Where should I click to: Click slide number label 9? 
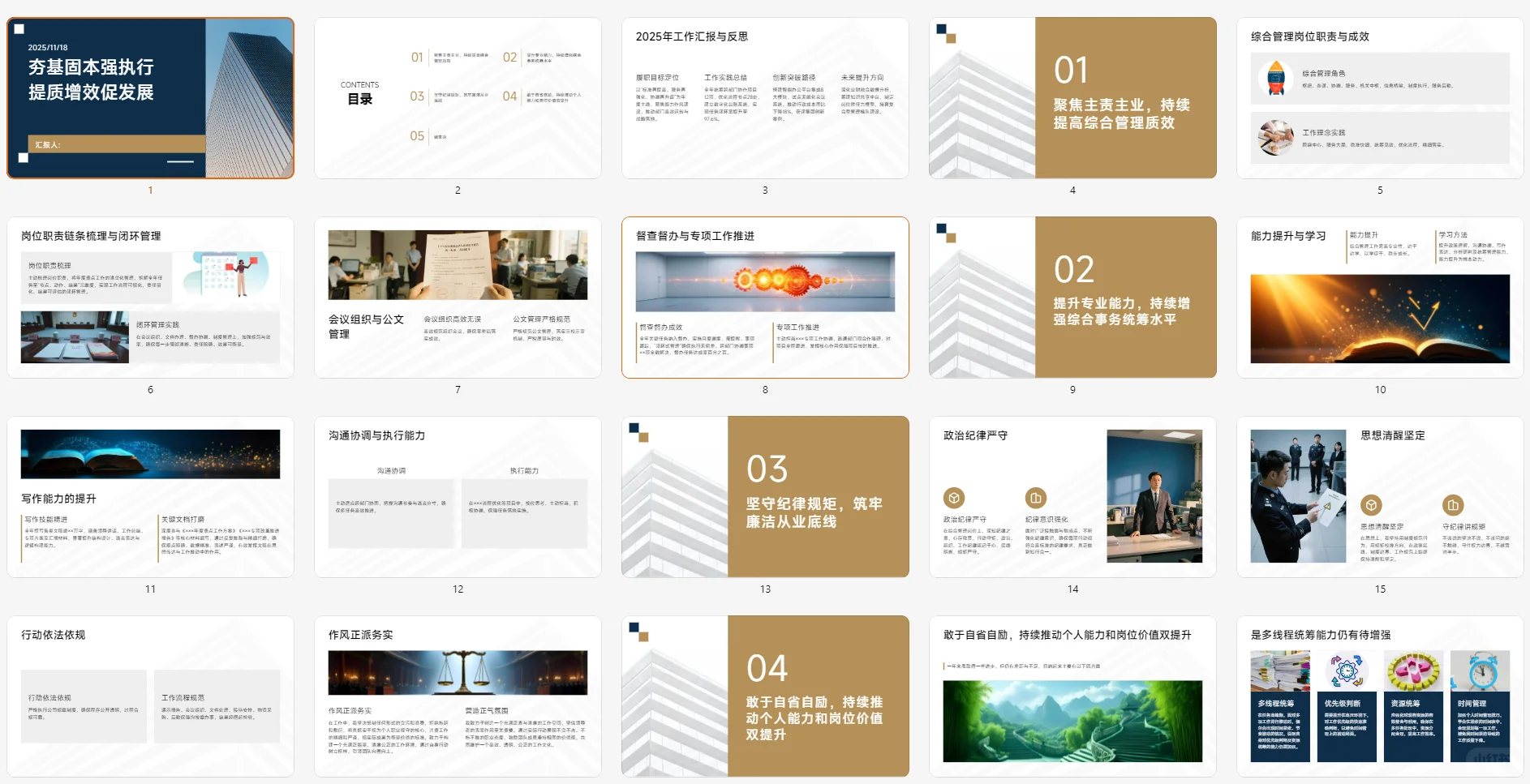point(1072,390)
